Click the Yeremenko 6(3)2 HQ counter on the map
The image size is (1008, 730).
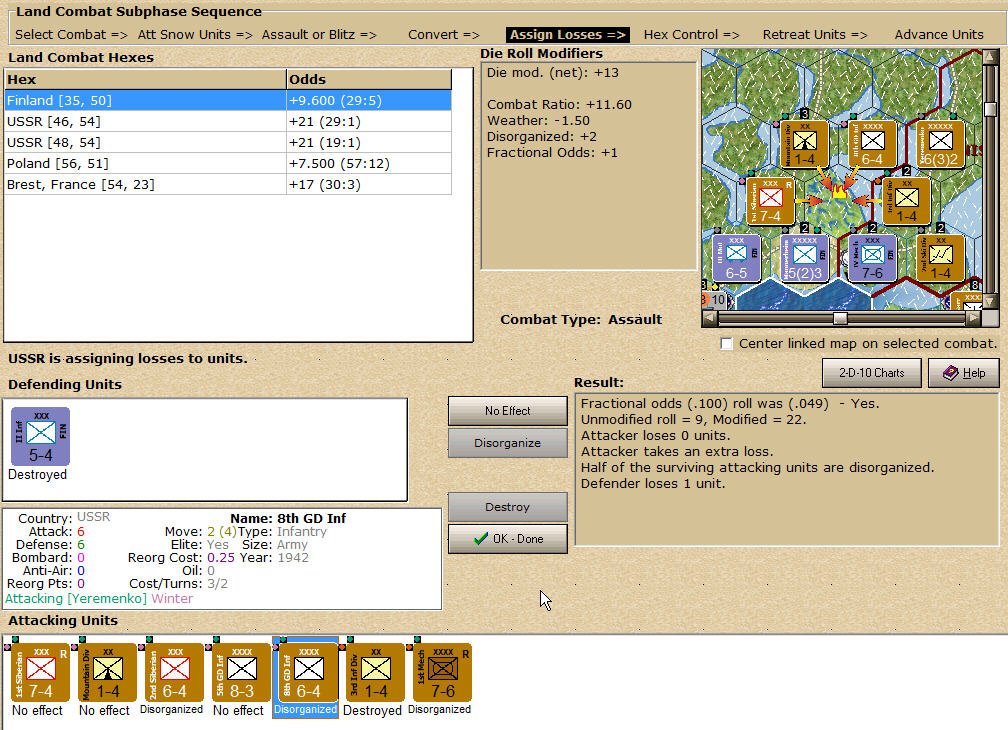coord(939,143)
